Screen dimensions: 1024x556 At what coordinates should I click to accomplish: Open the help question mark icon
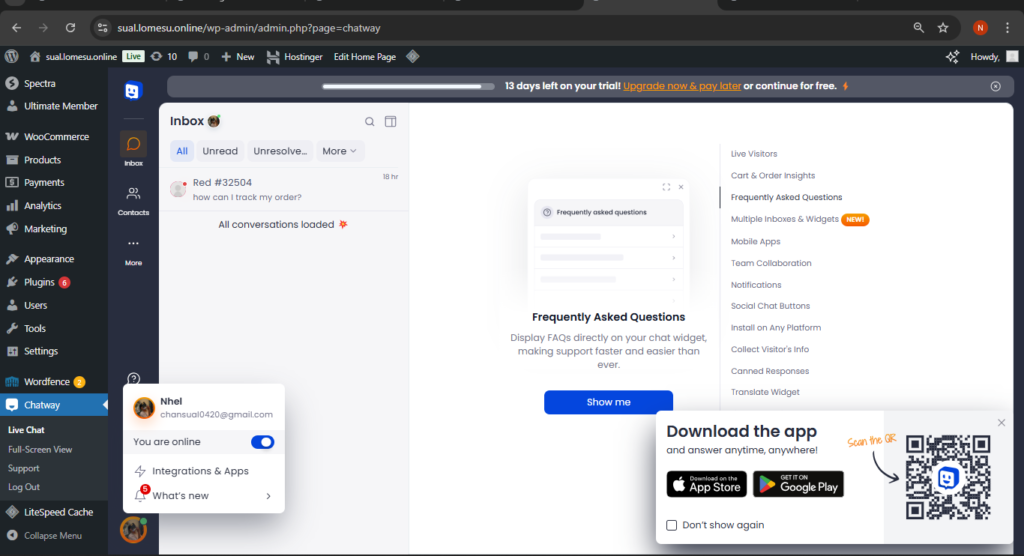coord(133,378)
